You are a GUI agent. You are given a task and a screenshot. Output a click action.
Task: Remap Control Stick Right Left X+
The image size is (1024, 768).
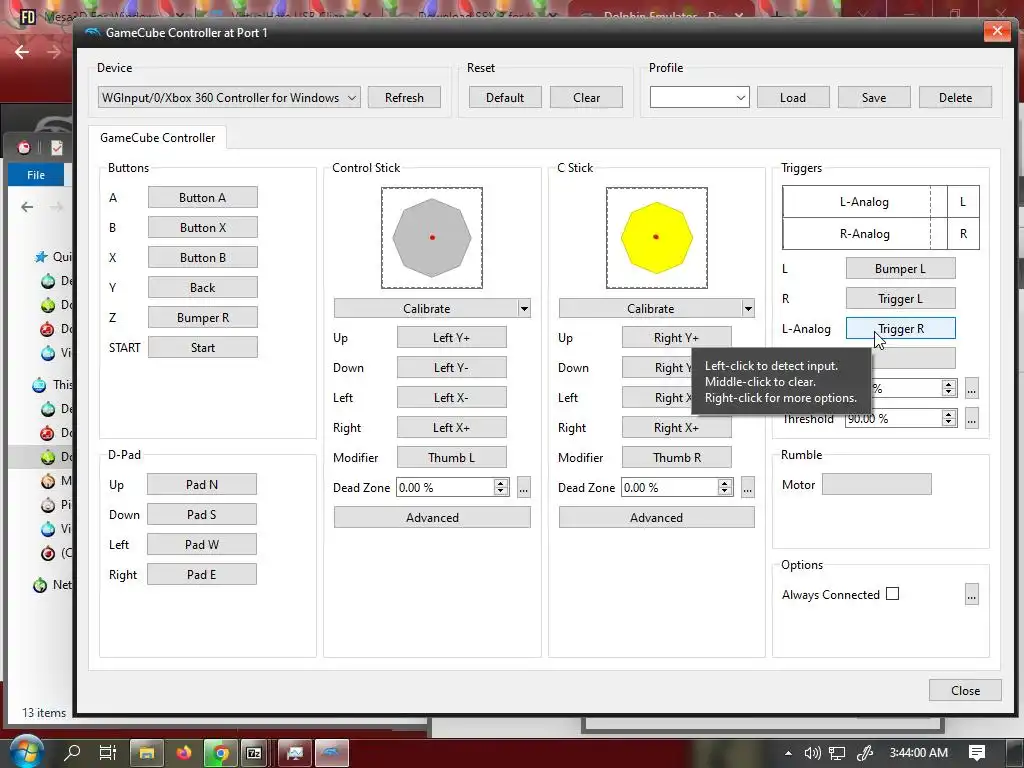(x=451, y=428)
